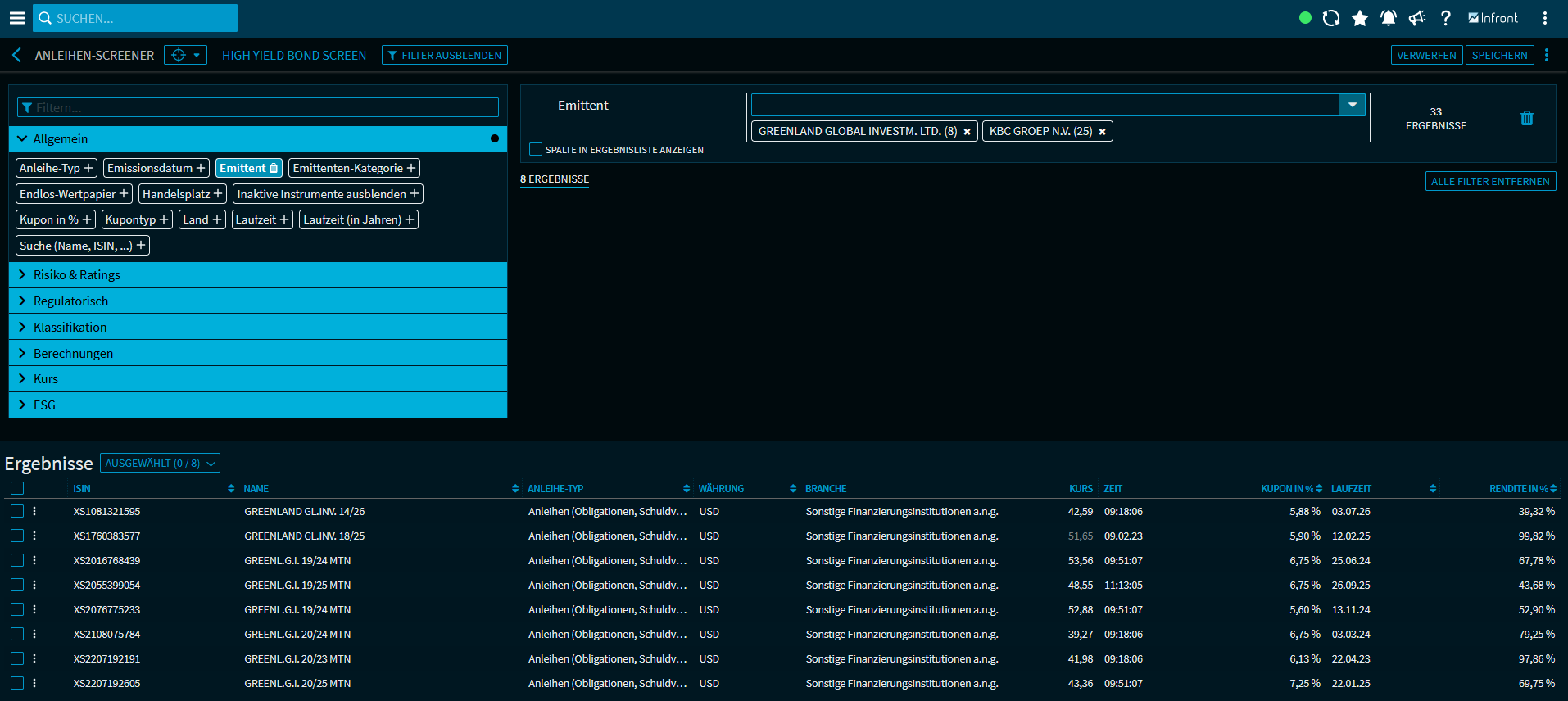Remove the KBC GROEP N.V. filter tag
Image resolution: width=1568 pixels, height=701 pixels.
[1102, 132]
